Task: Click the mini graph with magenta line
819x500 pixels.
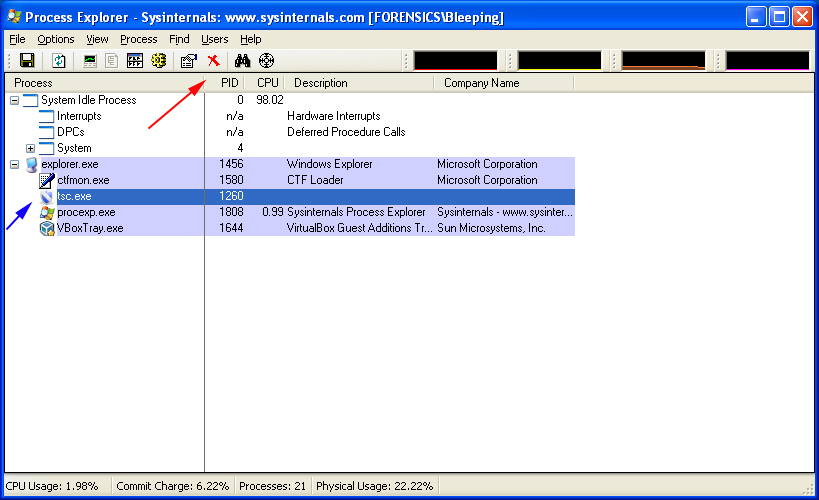Action: pos(767,61)
